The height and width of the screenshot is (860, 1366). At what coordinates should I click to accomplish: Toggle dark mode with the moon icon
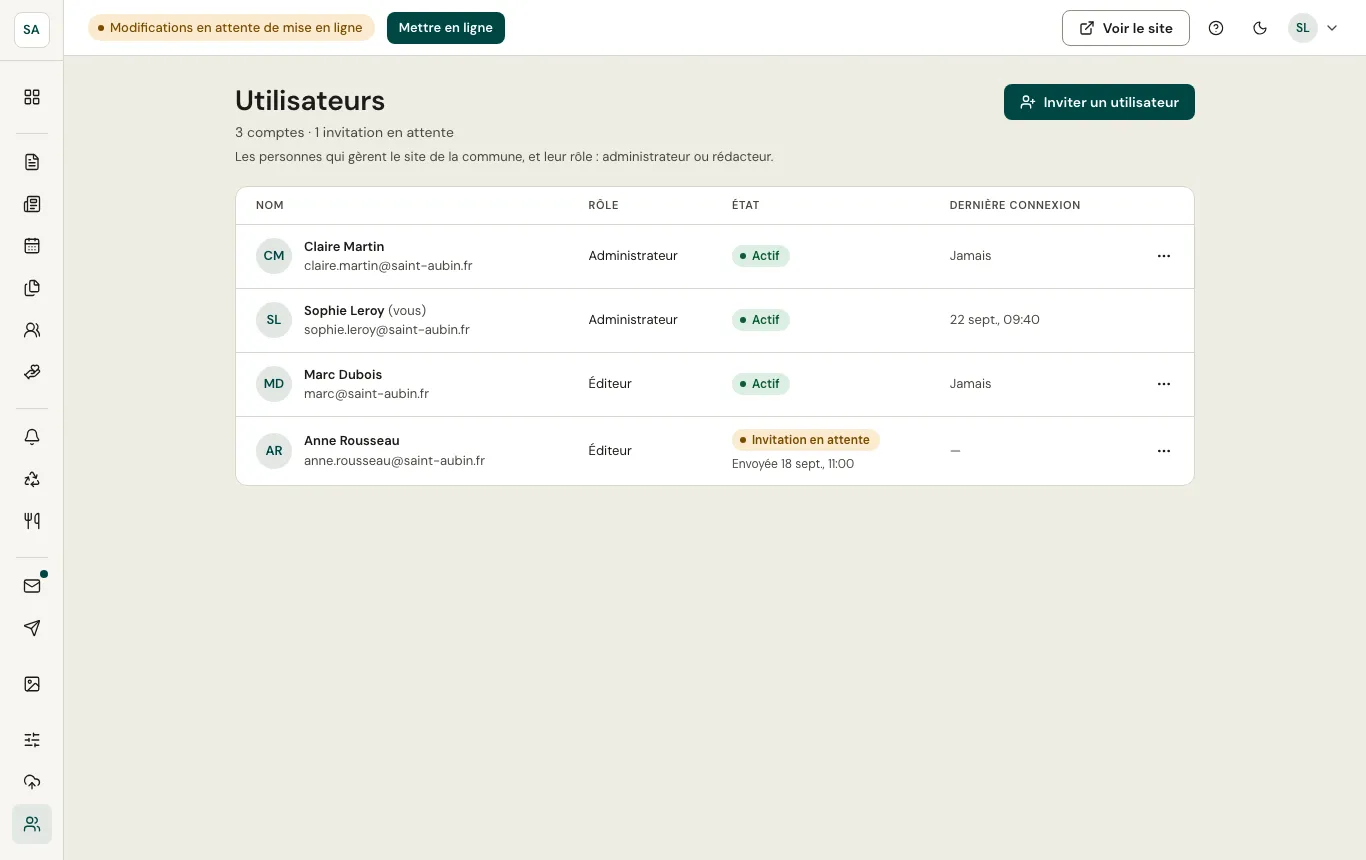[x=1260, y=28]
